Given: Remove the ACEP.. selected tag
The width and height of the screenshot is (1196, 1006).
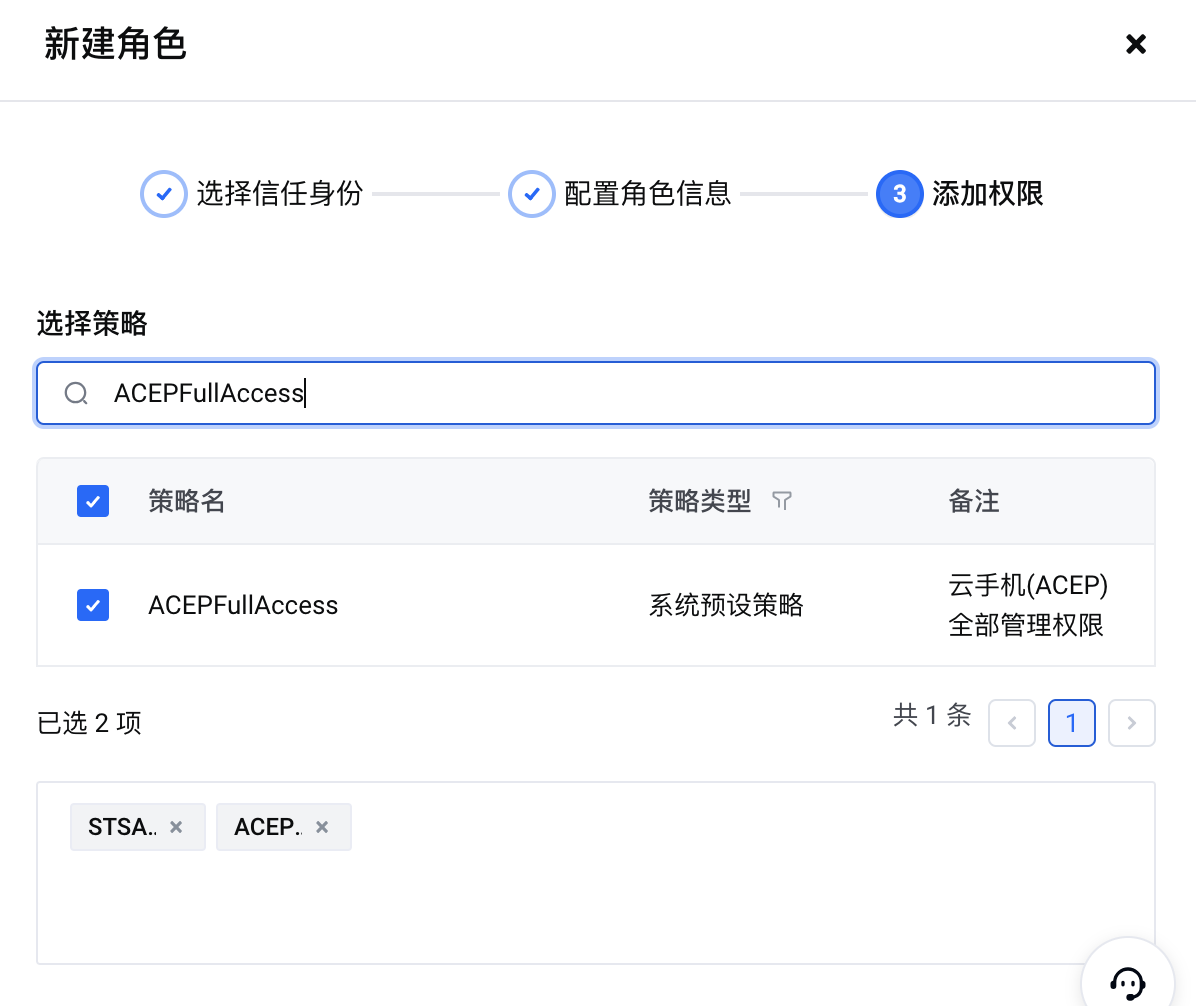Looking at the screenshot, I should 322,827.
